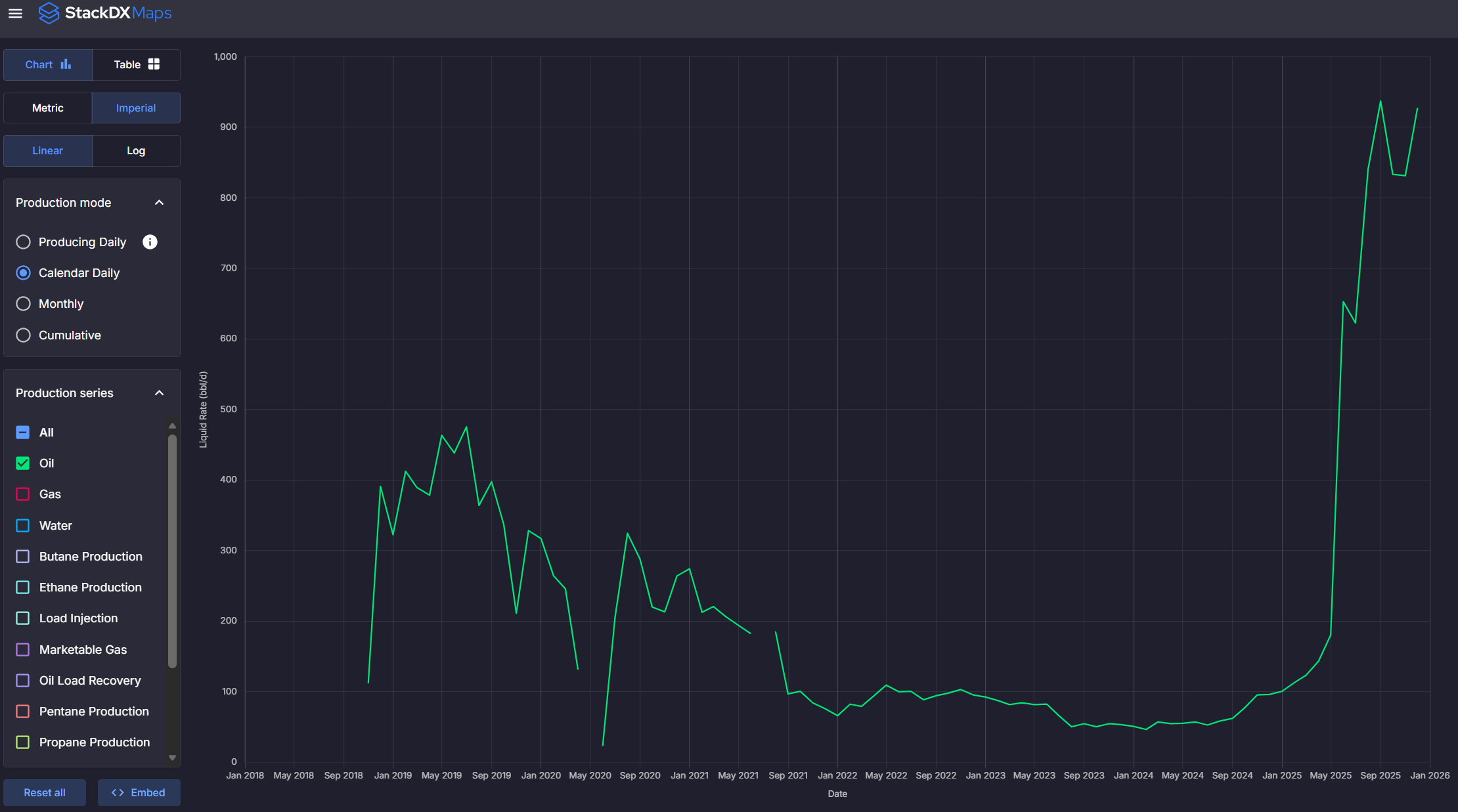Screen dimensions: 1458x812
Task: Uncheck the Oil series checkbox
Action: (23, 463)
